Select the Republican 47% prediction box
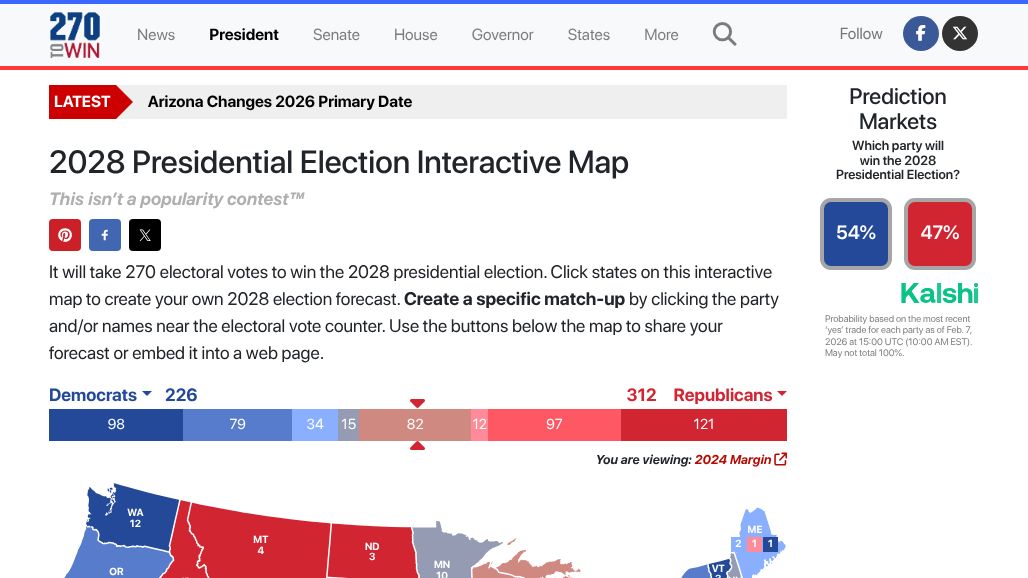 tap(940, 234)
